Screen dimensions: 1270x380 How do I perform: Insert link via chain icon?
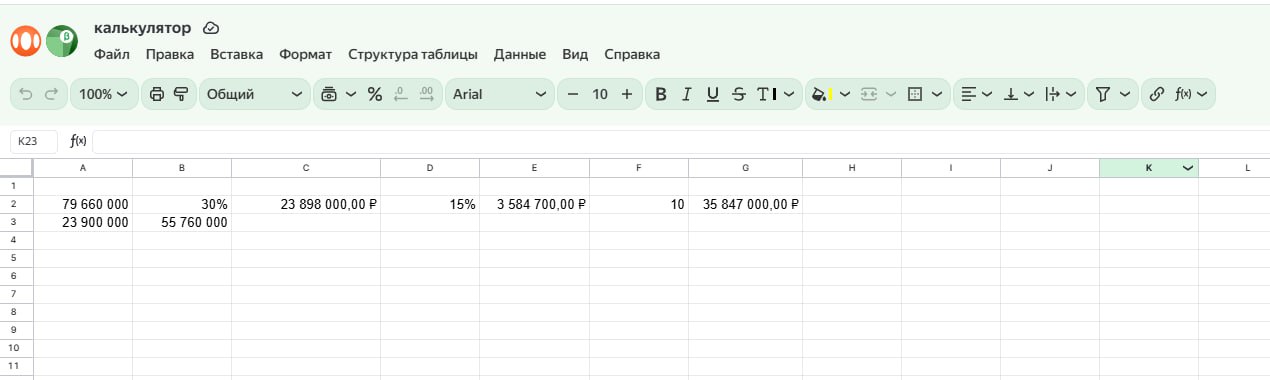1157,94
